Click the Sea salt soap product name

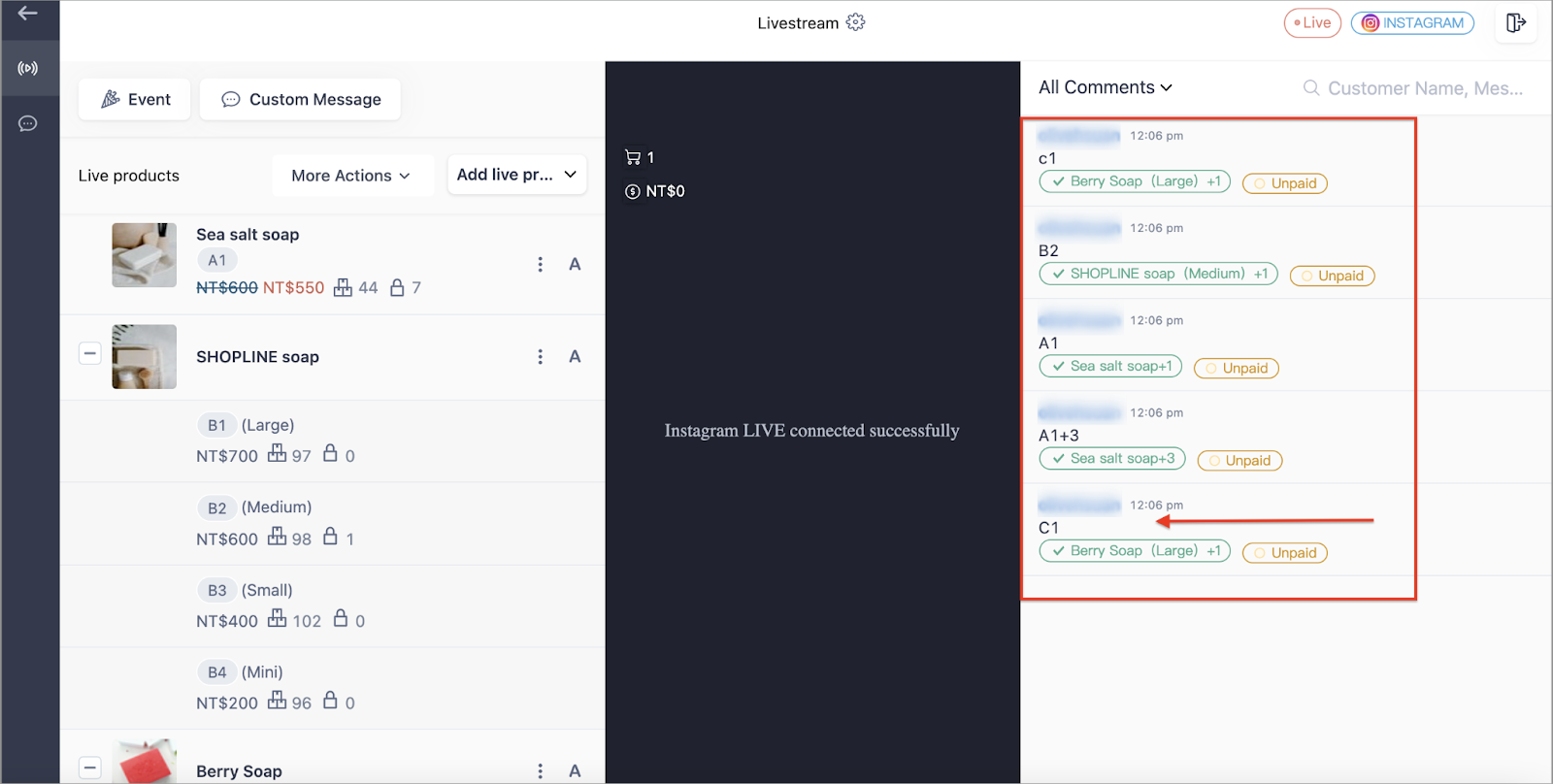pyautogui.click(x=248, y=235)
